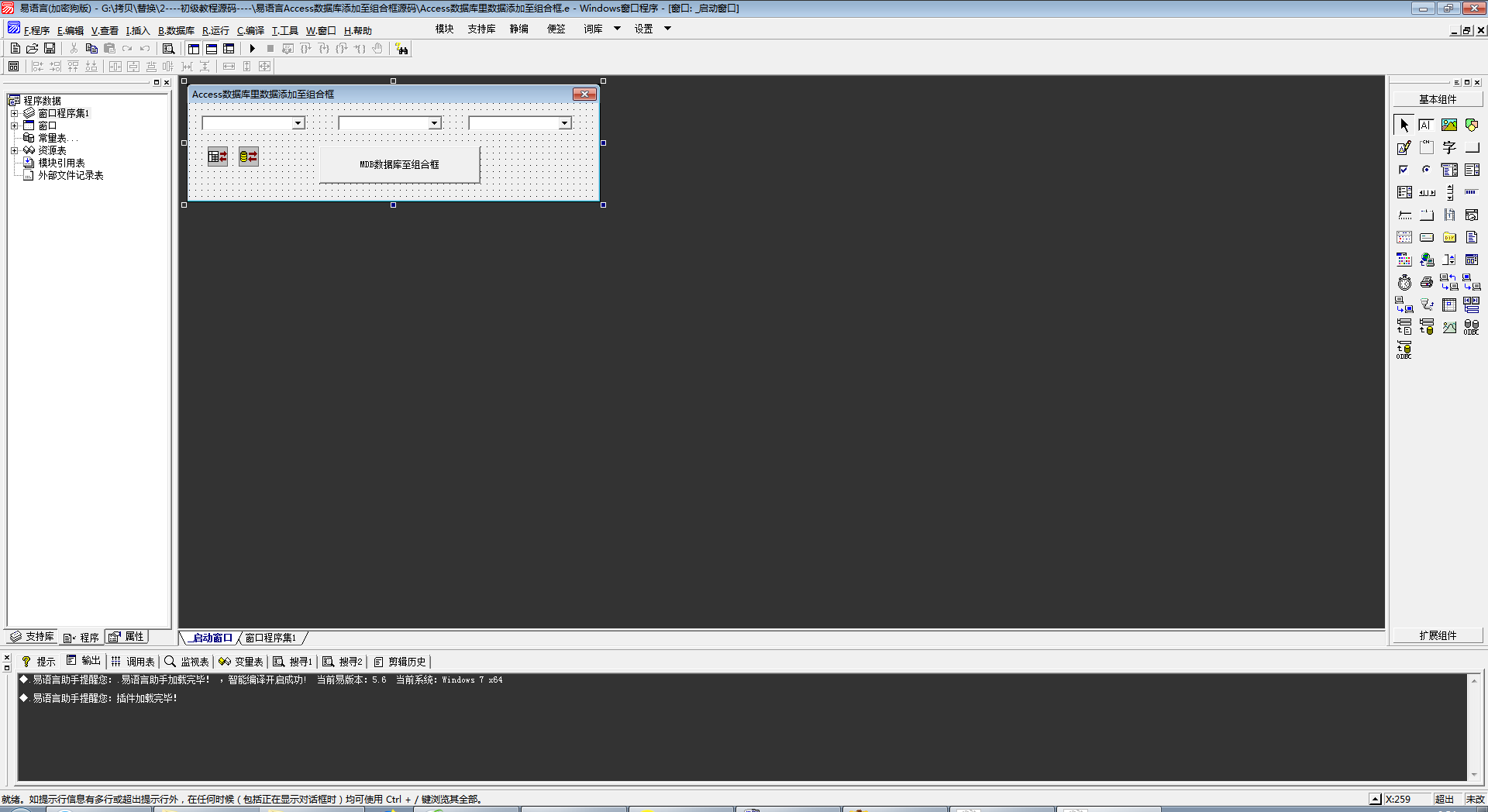Toggle the first panel layout toolbar button
This screenshot has width=1488, height=812.
click(194, 48)
